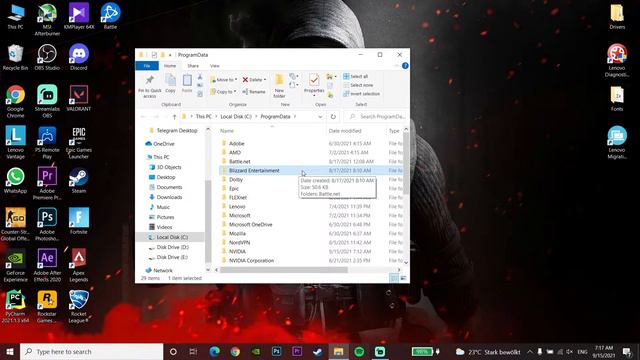This screenshot has width=640, height=360.
Task: Launch Adobe Premiere Pro desktop shortcut
Action: click(47, 183)
